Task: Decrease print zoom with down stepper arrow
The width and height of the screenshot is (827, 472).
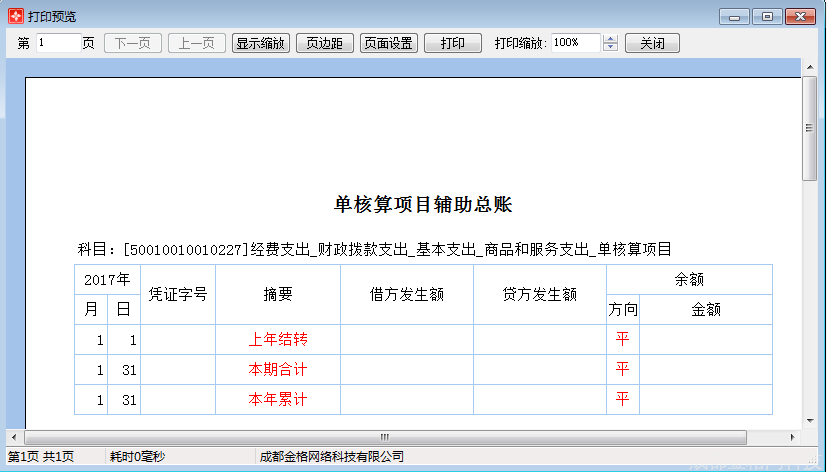Action: [x=611, y=48]
